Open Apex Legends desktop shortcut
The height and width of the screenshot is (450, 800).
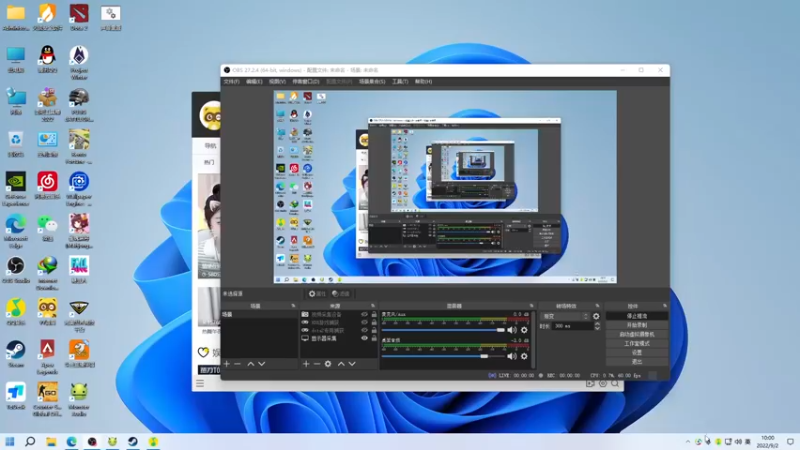47,358
